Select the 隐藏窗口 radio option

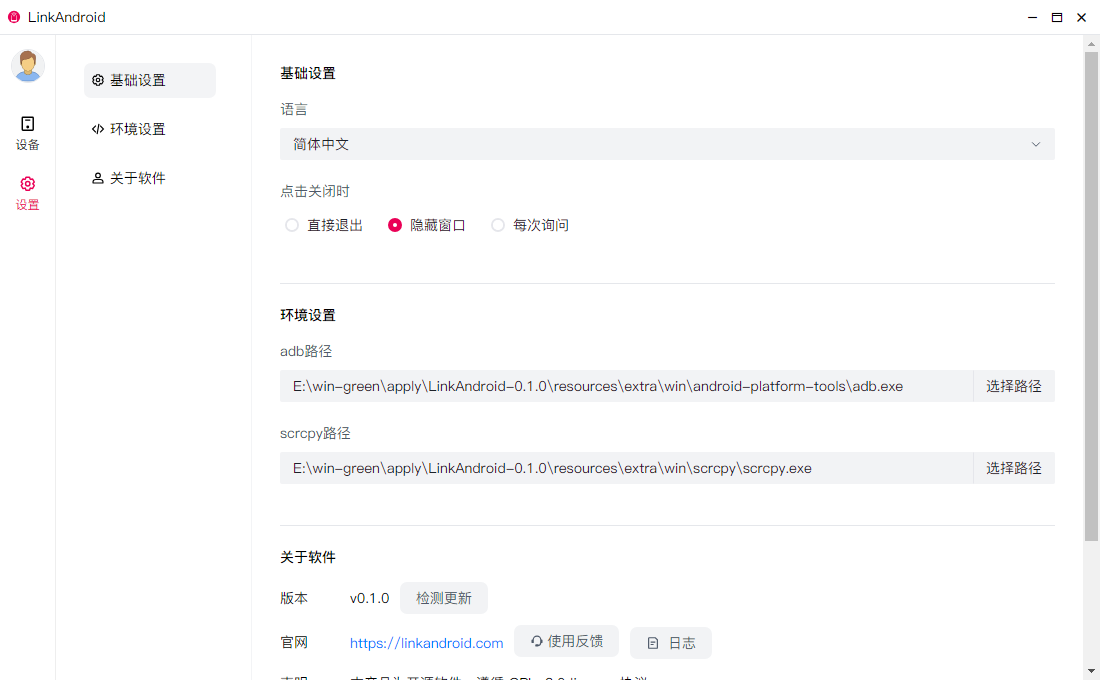395,225
